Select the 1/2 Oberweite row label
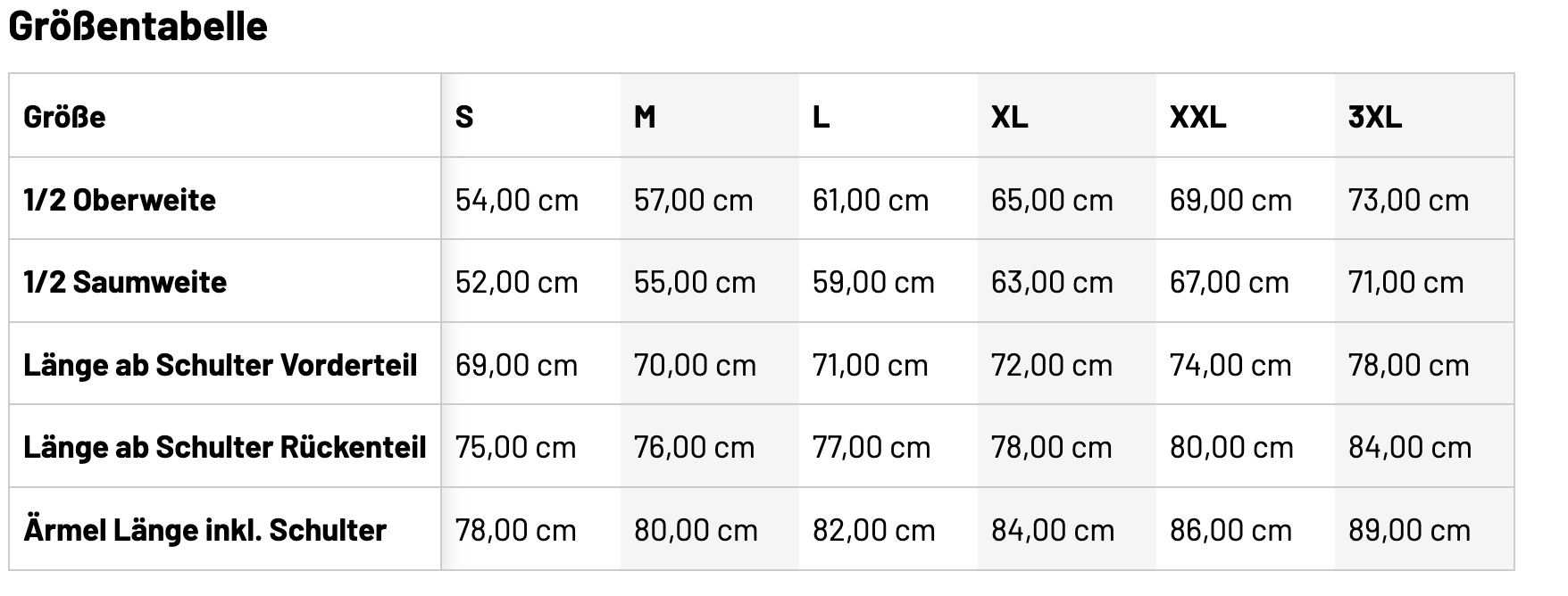This screenshot has width=1568, height=596. (x=120, y=200)
